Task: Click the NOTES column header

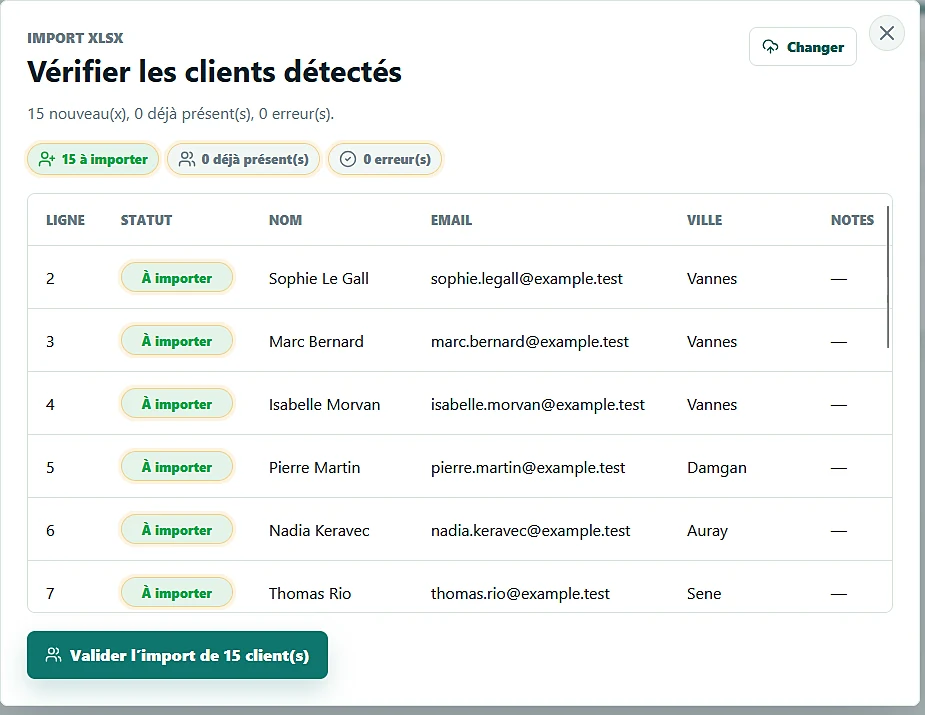Action: coord(852,220)
